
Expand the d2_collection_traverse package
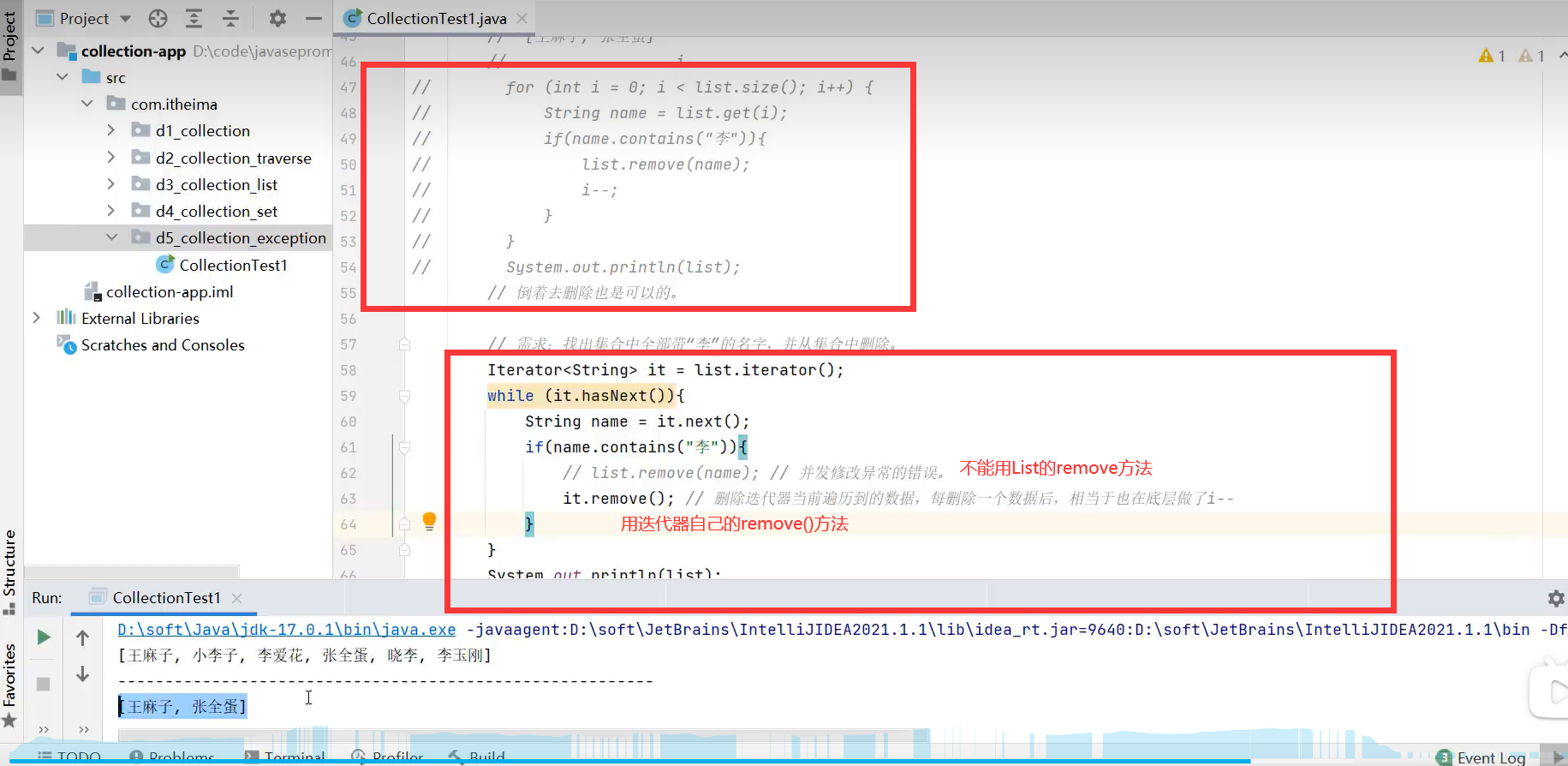pos(111,158)
